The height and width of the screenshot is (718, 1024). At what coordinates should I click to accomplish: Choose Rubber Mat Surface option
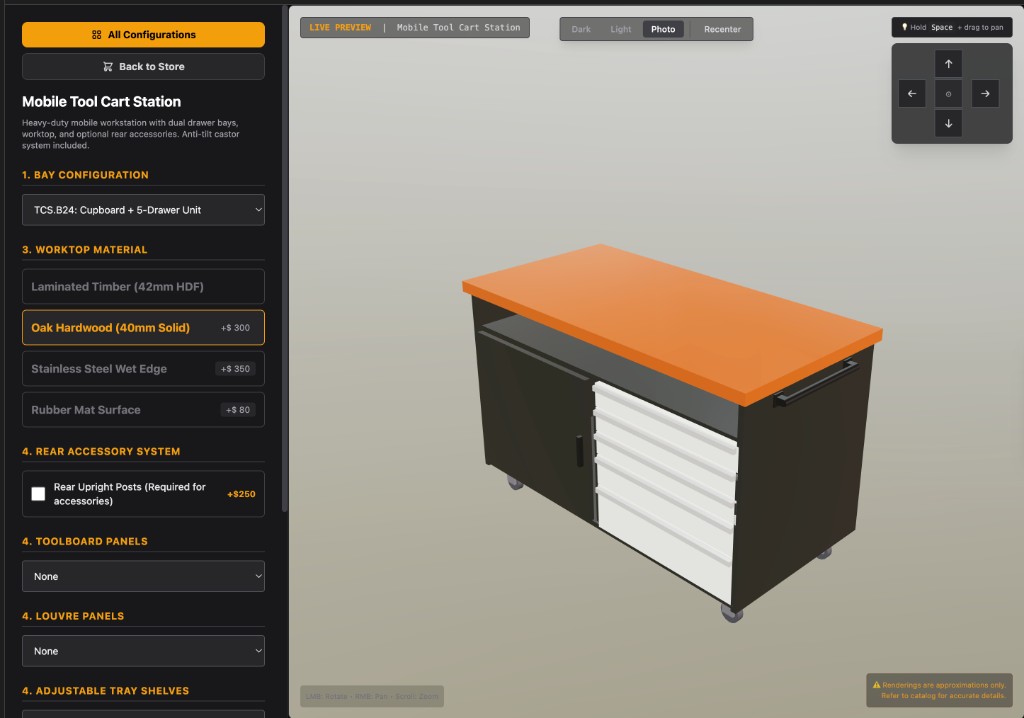[143, 410]
